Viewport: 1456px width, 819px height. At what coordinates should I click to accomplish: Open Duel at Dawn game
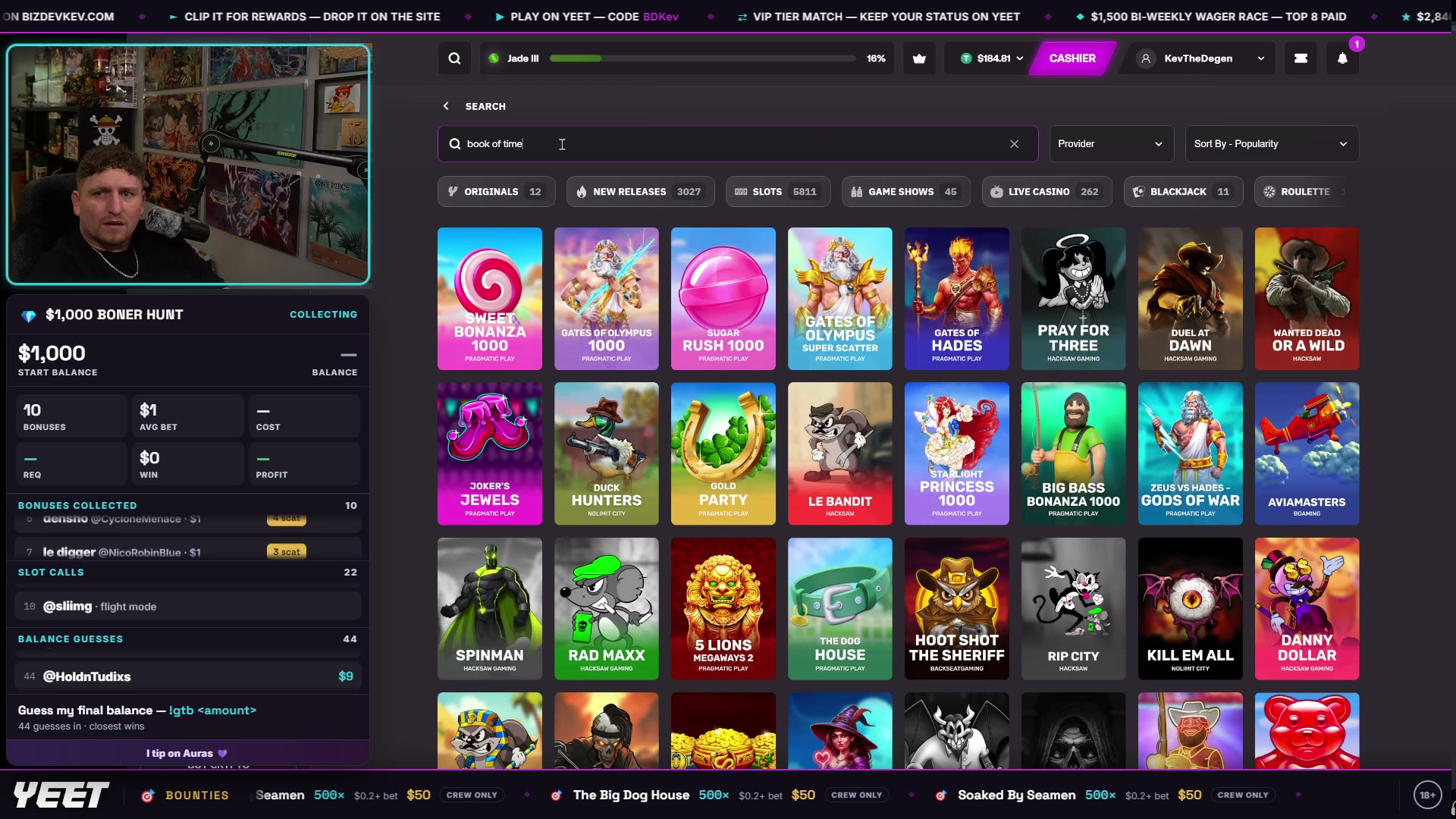[x=1191, y=299]
